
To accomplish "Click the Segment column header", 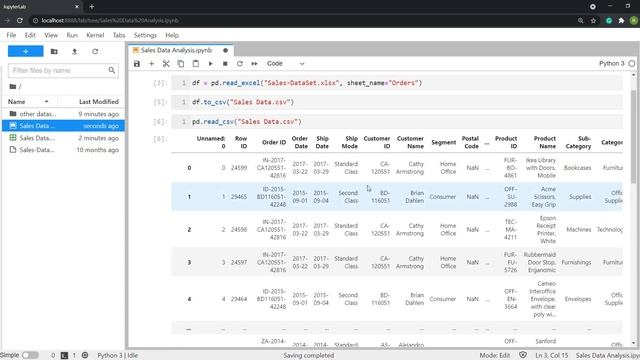I will 443,142.
